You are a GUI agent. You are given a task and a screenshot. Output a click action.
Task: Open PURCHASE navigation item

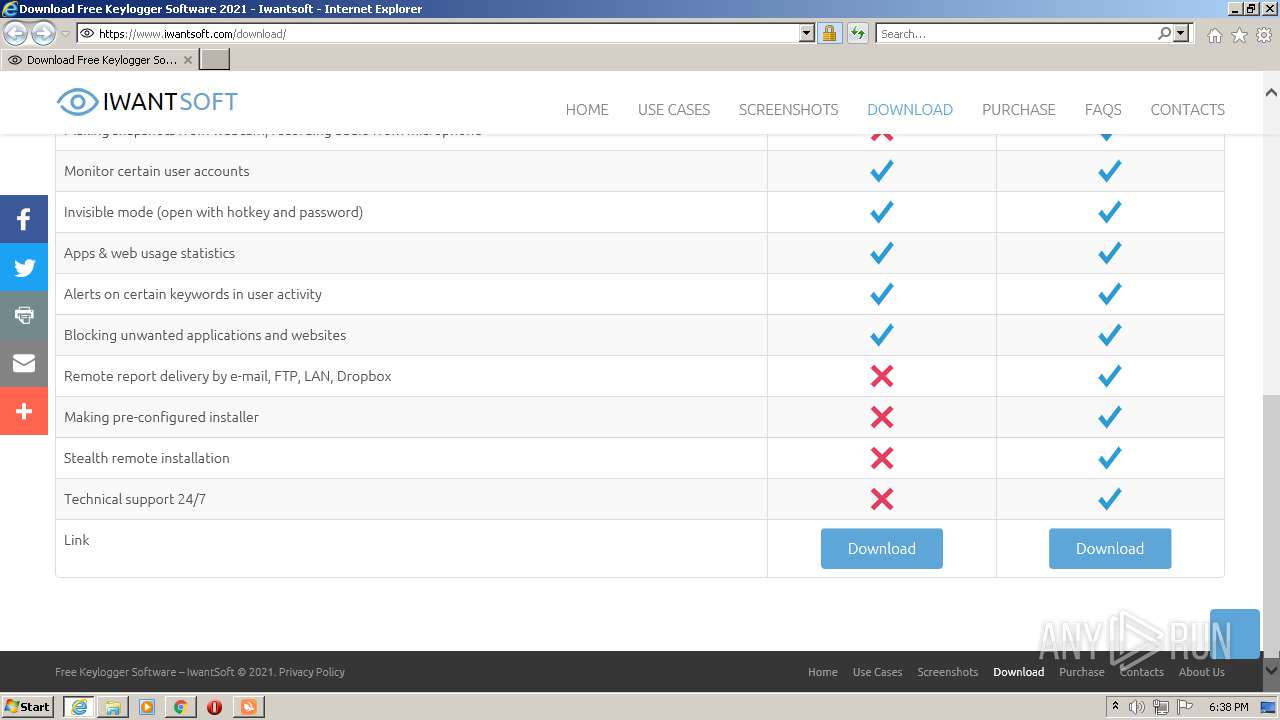tap(1019, 110)
